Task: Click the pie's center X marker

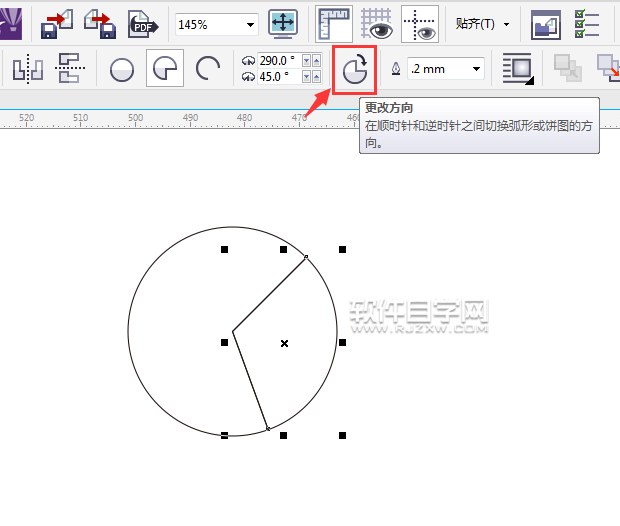Action: 285,343
